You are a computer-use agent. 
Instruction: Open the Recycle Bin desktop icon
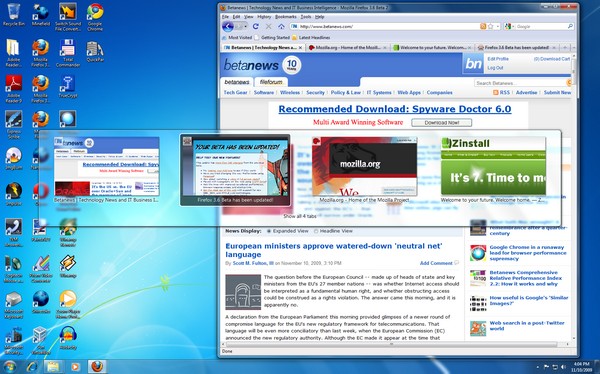tap(14, 15)
